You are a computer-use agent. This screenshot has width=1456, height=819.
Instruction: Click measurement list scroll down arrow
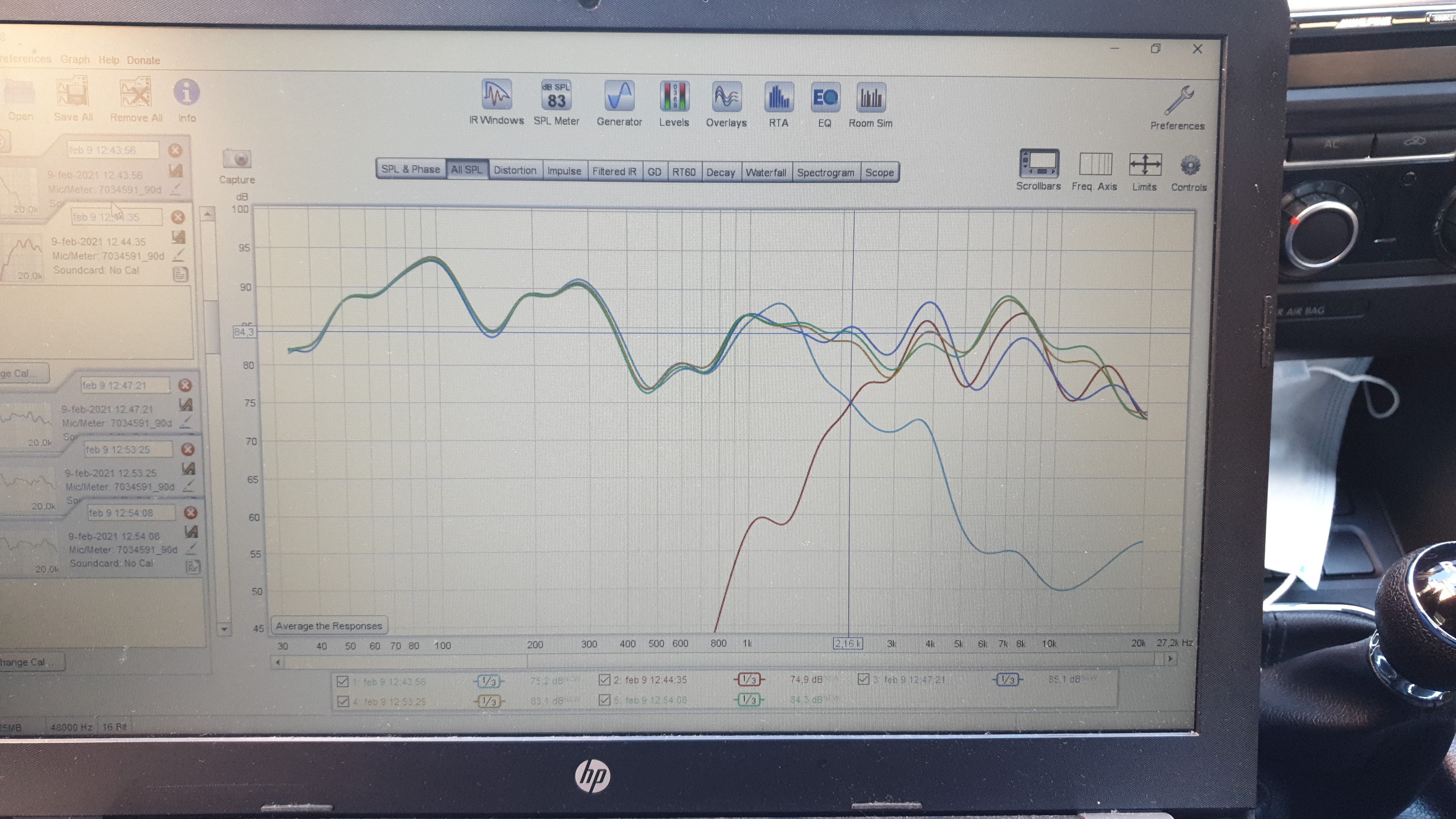224,629
